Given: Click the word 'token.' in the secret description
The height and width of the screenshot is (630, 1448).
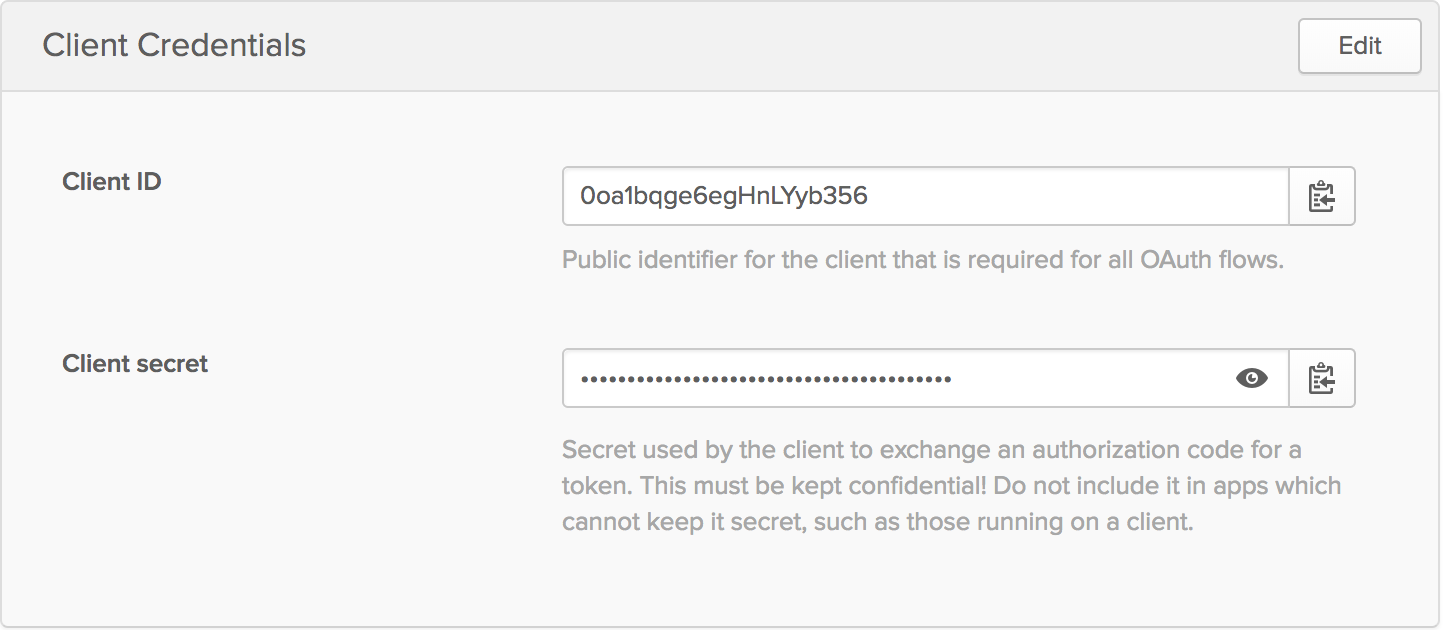Looking at the screenshot, I should coord(596,487).
